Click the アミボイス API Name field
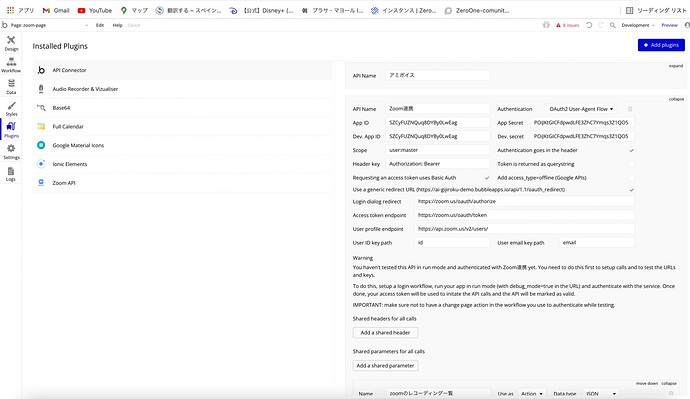 [x=438, y=75]
